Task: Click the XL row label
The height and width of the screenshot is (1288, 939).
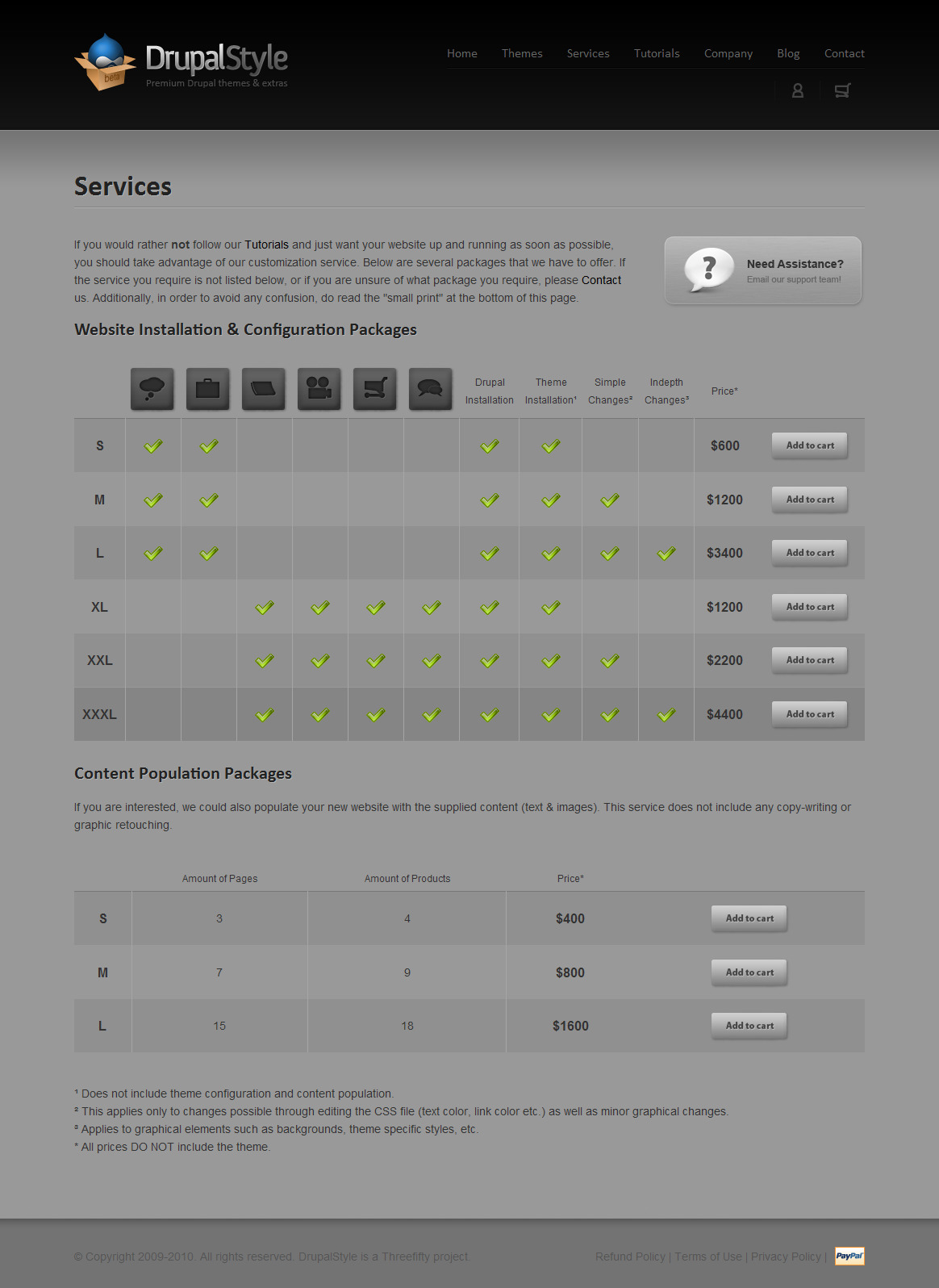Action: [99, 607]
